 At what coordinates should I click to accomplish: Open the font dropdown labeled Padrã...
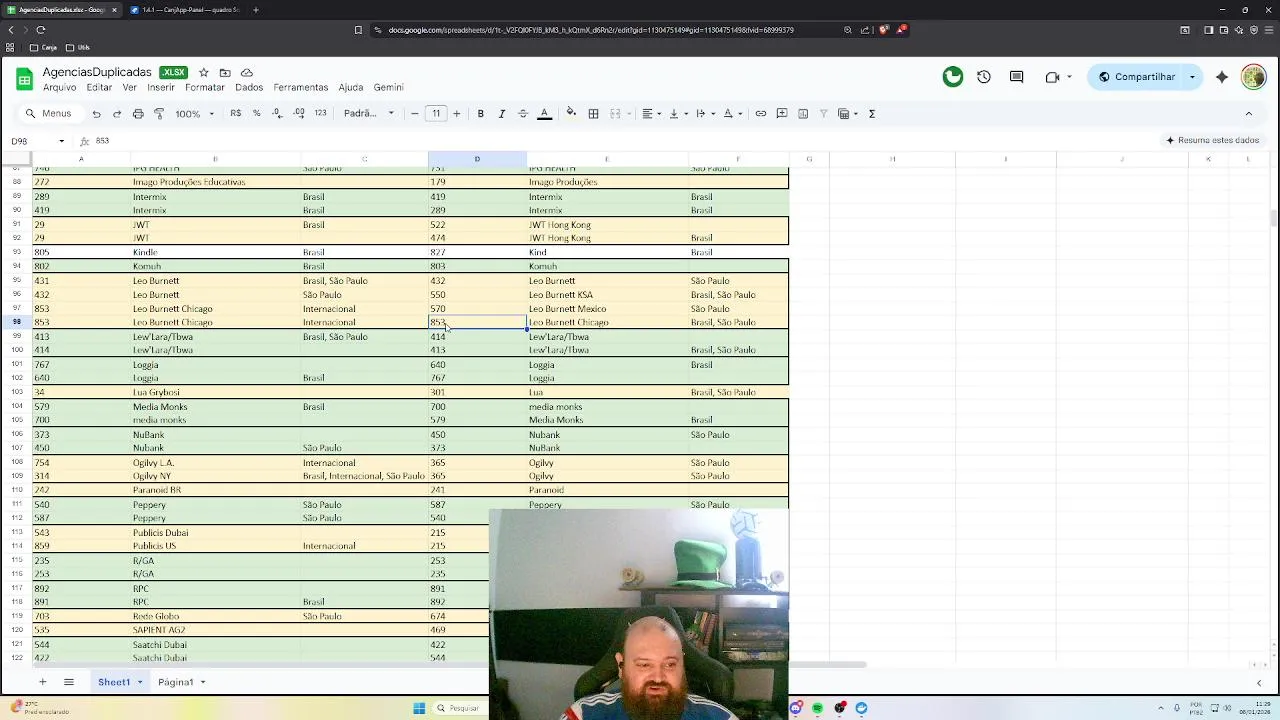tap(369, 114)
